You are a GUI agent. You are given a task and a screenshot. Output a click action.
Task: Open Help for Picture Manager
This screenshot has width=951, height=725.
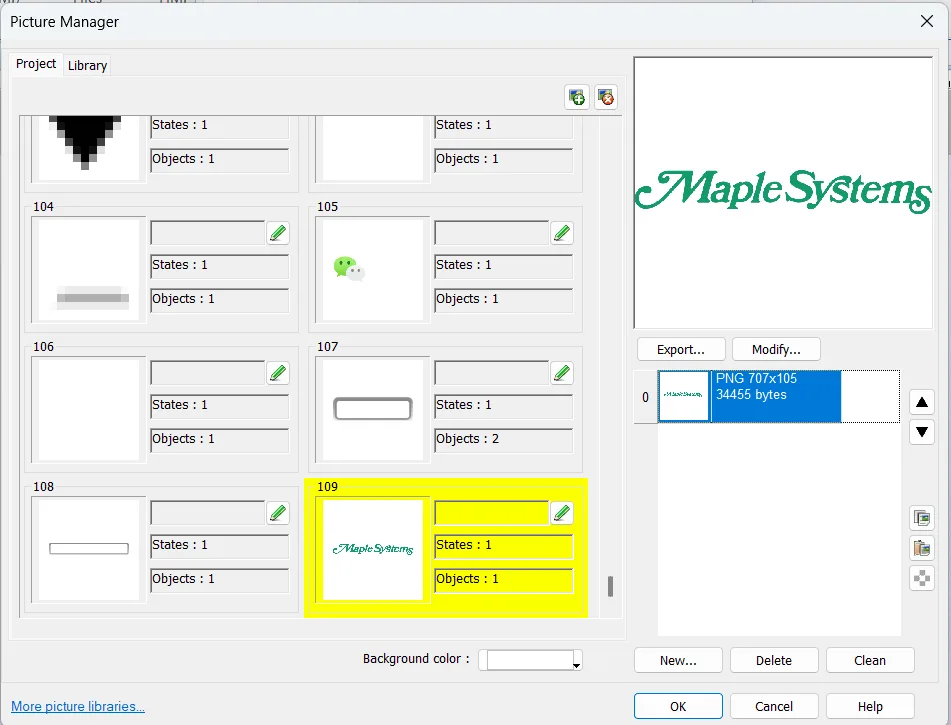click(x=870, y=706)
